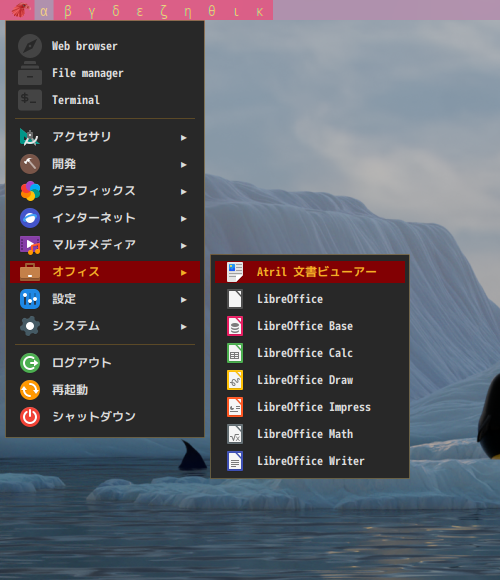Click the システム gear icon

[x=30, y=326]
